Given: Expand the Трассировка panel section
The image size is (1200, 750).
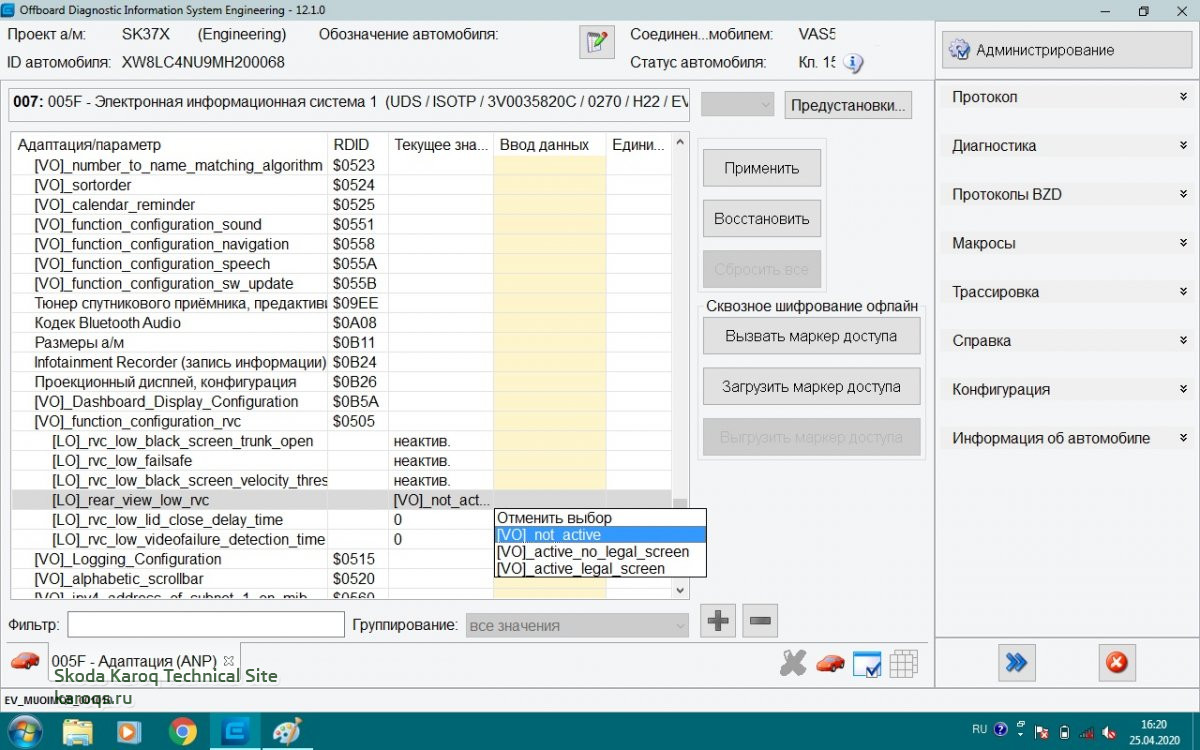Looking at the screenshot, I should point(1067,292).
